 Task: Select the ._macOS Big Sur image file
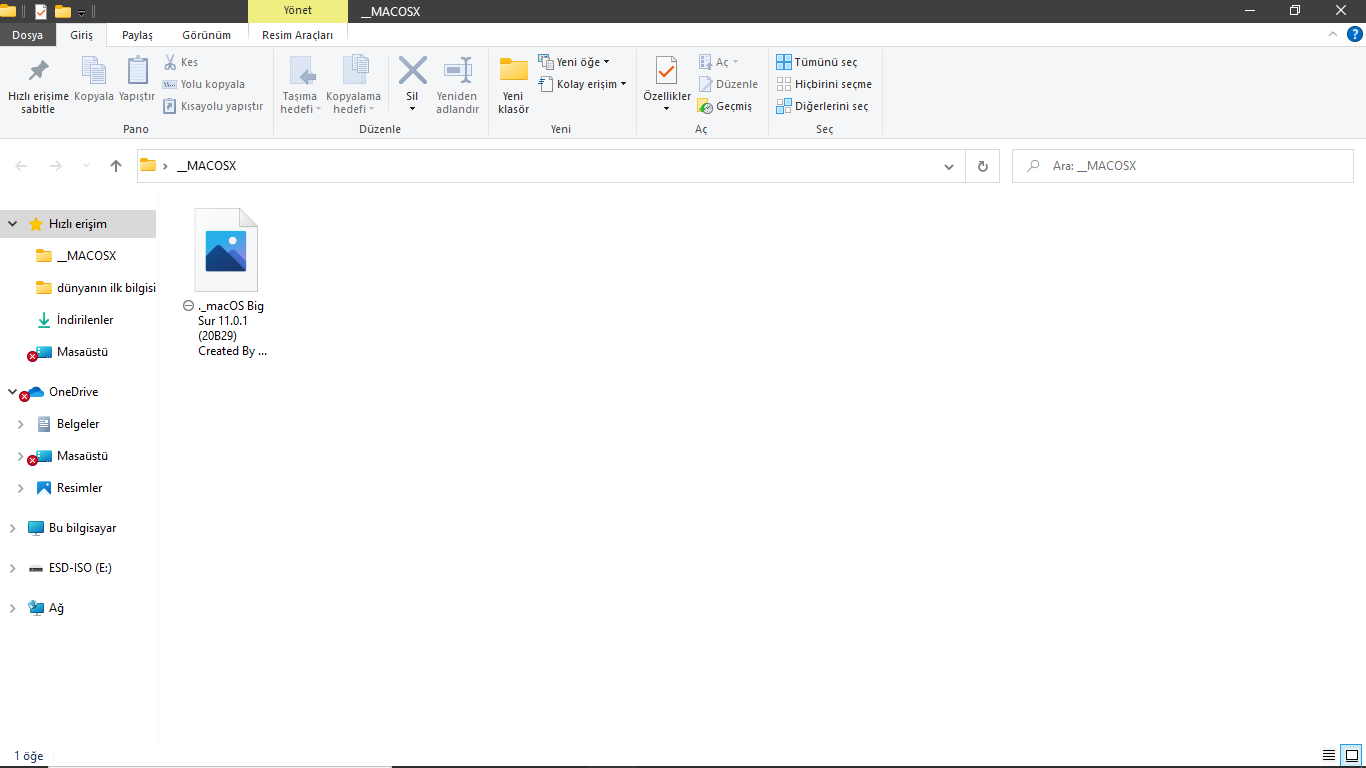(x=226, y=282)
